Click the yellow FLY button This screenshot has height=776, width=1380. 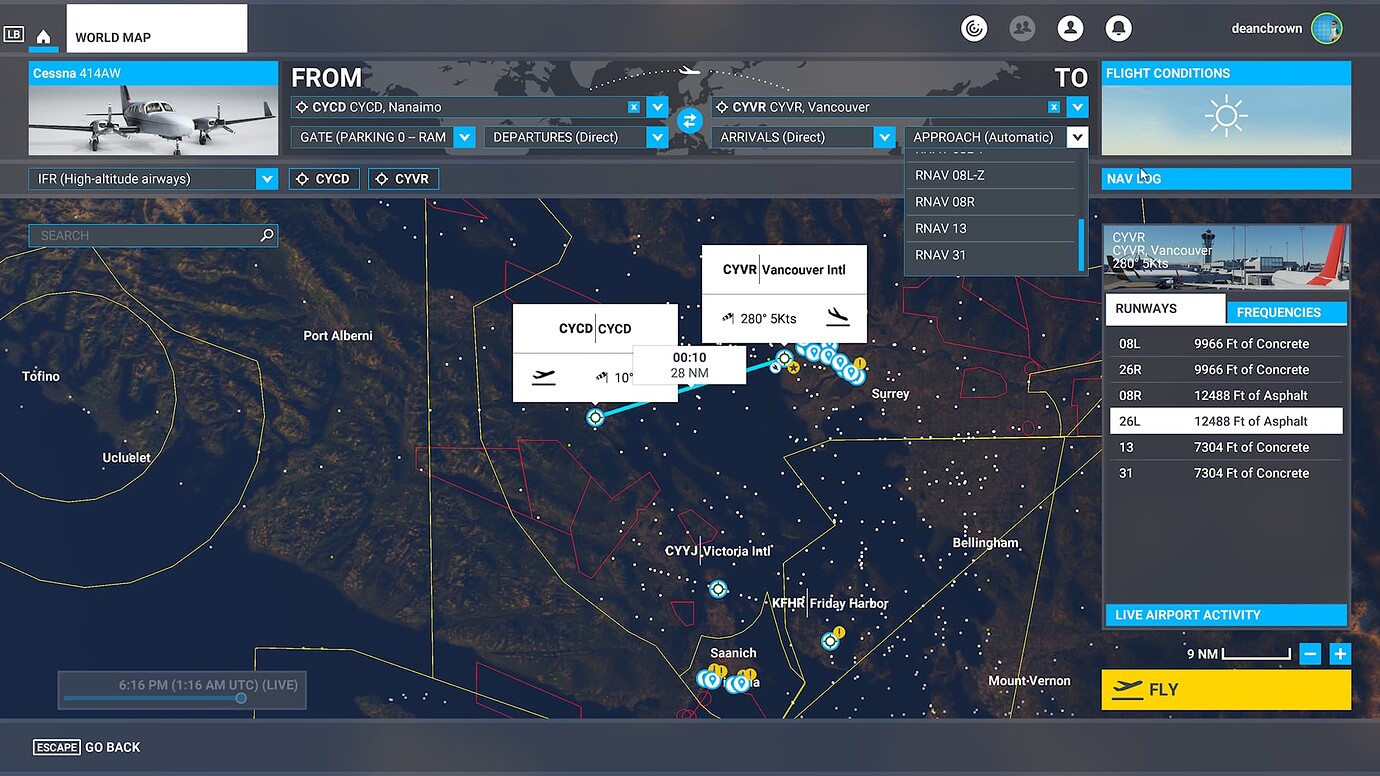(1226, 689)
